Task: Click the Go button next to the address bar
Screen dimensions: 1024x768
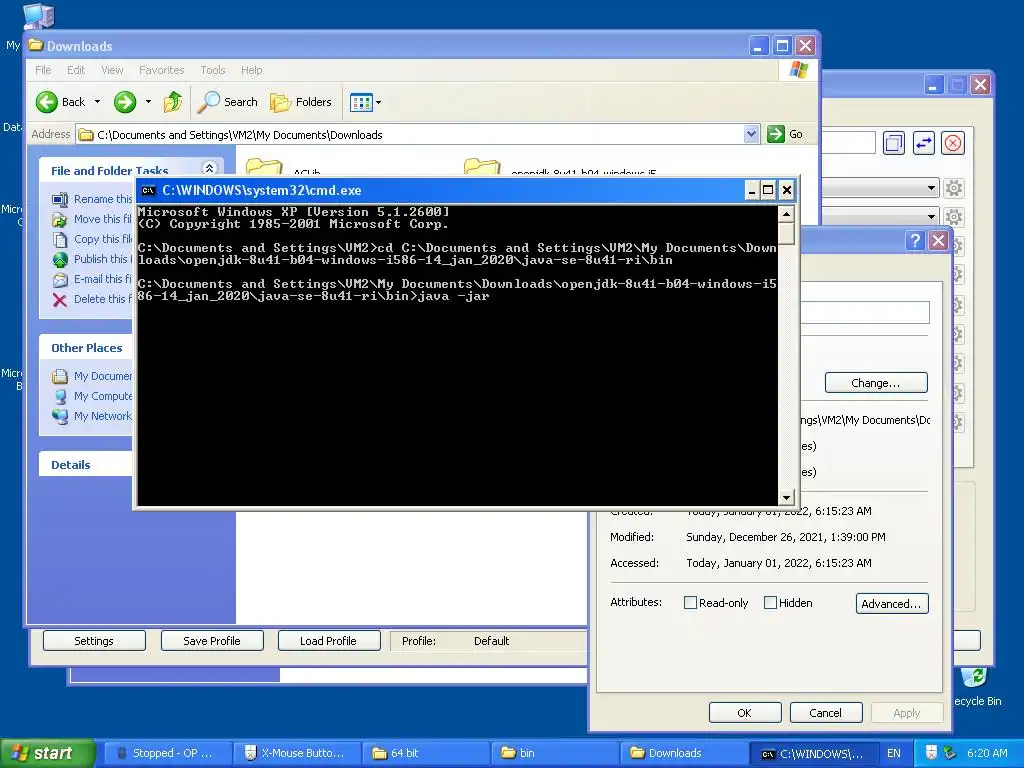Action: pos(784,134)
